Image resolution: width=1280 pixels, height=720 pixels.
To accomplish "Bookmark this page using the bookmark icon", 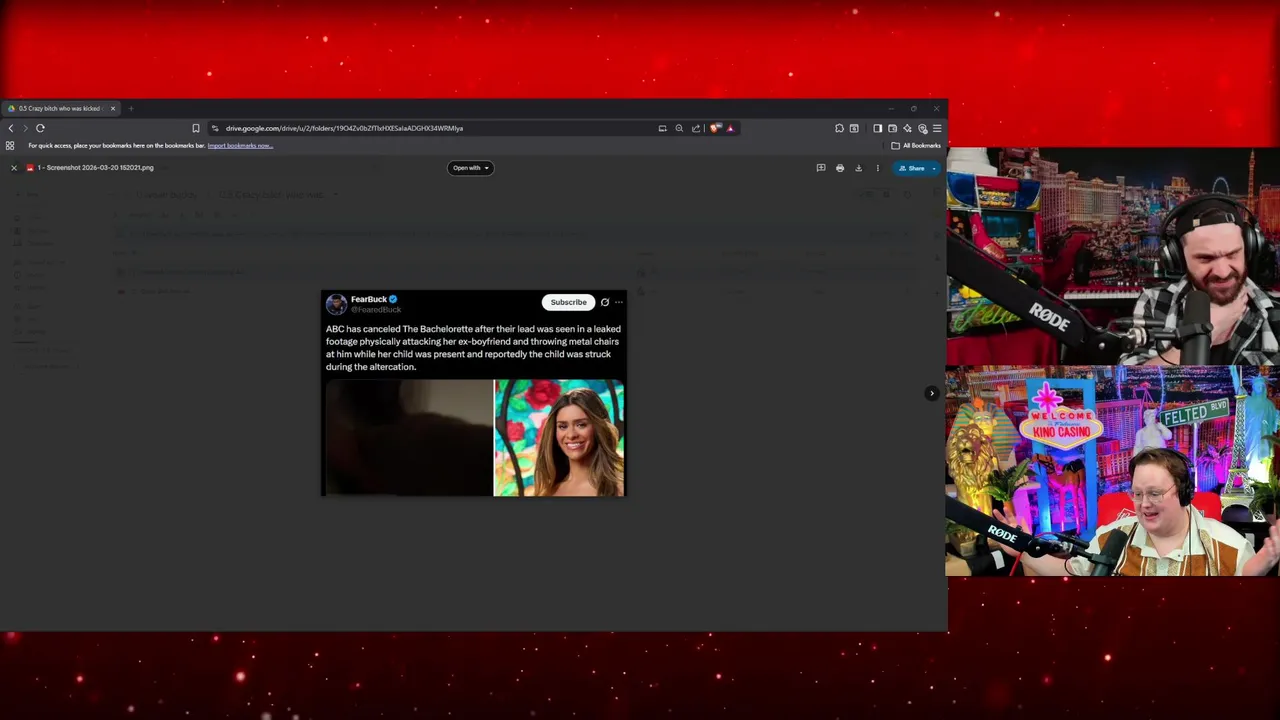I will 196,128.
